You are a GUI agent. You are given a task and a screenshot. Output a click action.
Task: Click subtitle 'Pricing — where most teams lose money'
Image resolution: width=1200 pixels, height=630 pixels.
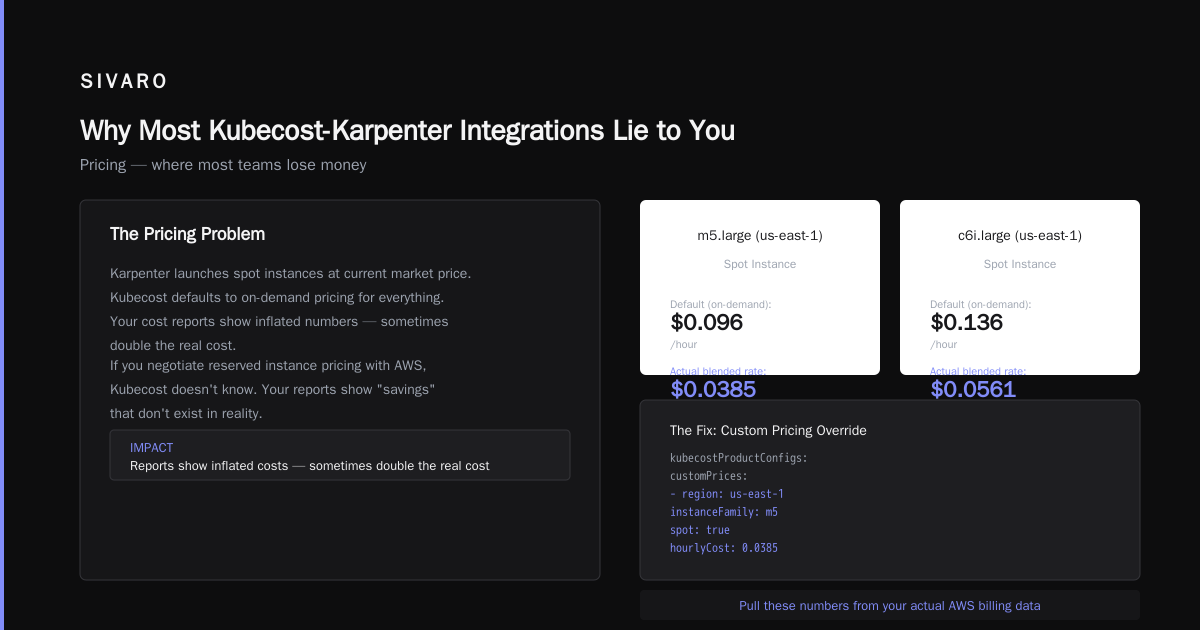(223, 165)
